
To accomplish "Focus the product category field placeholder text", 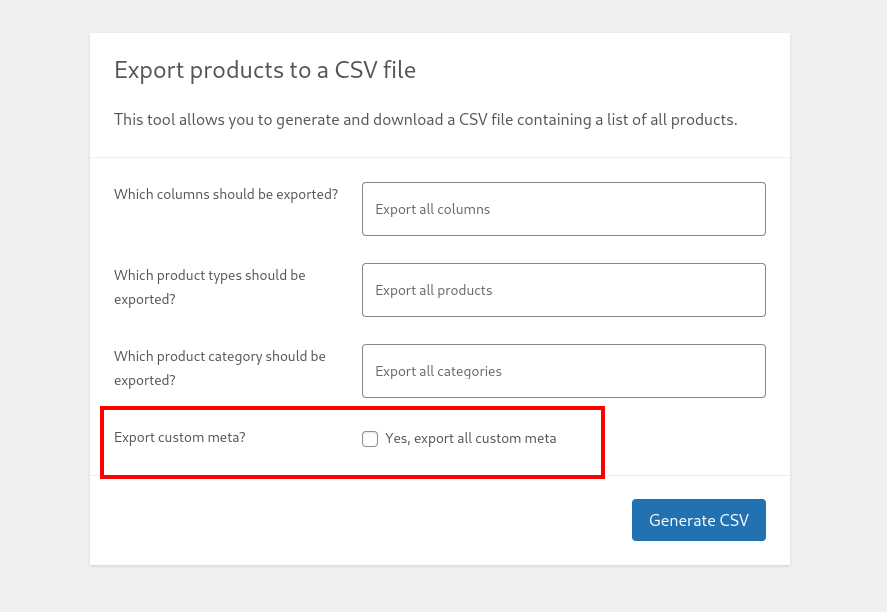I will (x=438, y=372).
